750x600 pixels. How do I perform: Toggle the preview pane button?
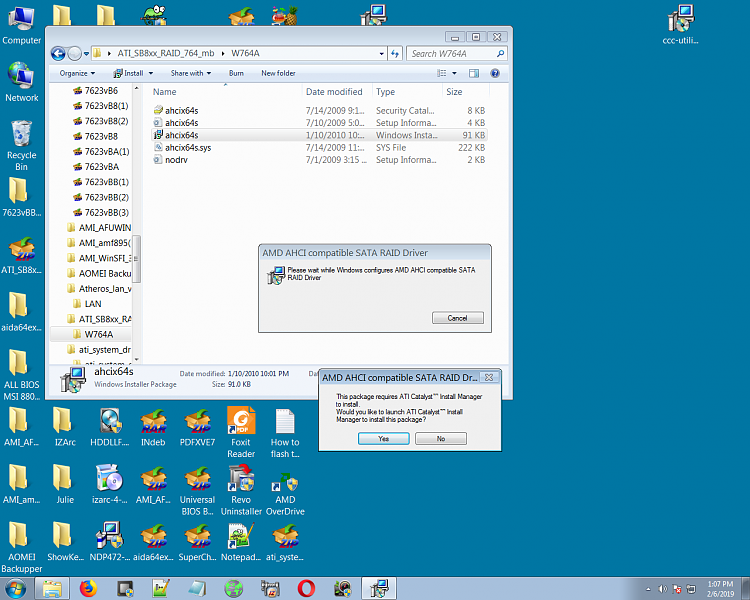474,73
